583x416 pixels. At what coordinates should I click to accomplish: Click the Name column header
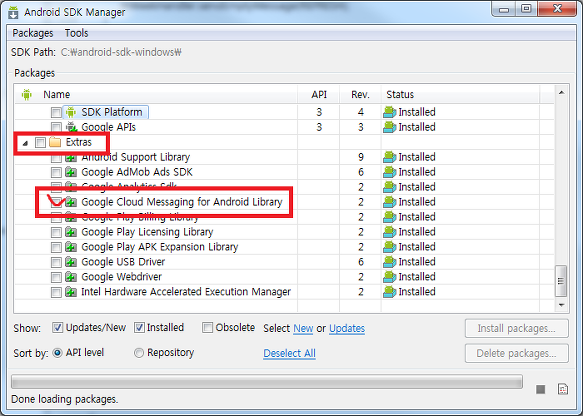tap(156, 94)
